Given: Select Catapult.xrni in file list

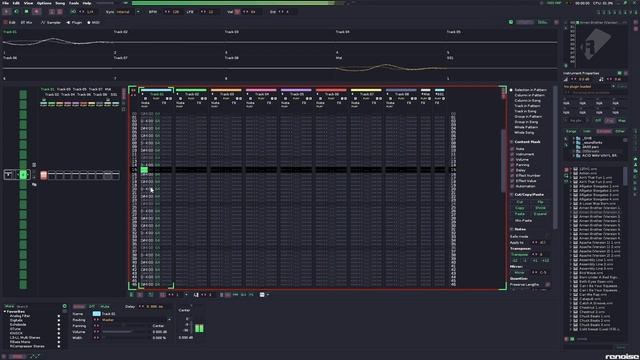Looking at the screenshot, I should pyautogui.click(x=590, y=299).
